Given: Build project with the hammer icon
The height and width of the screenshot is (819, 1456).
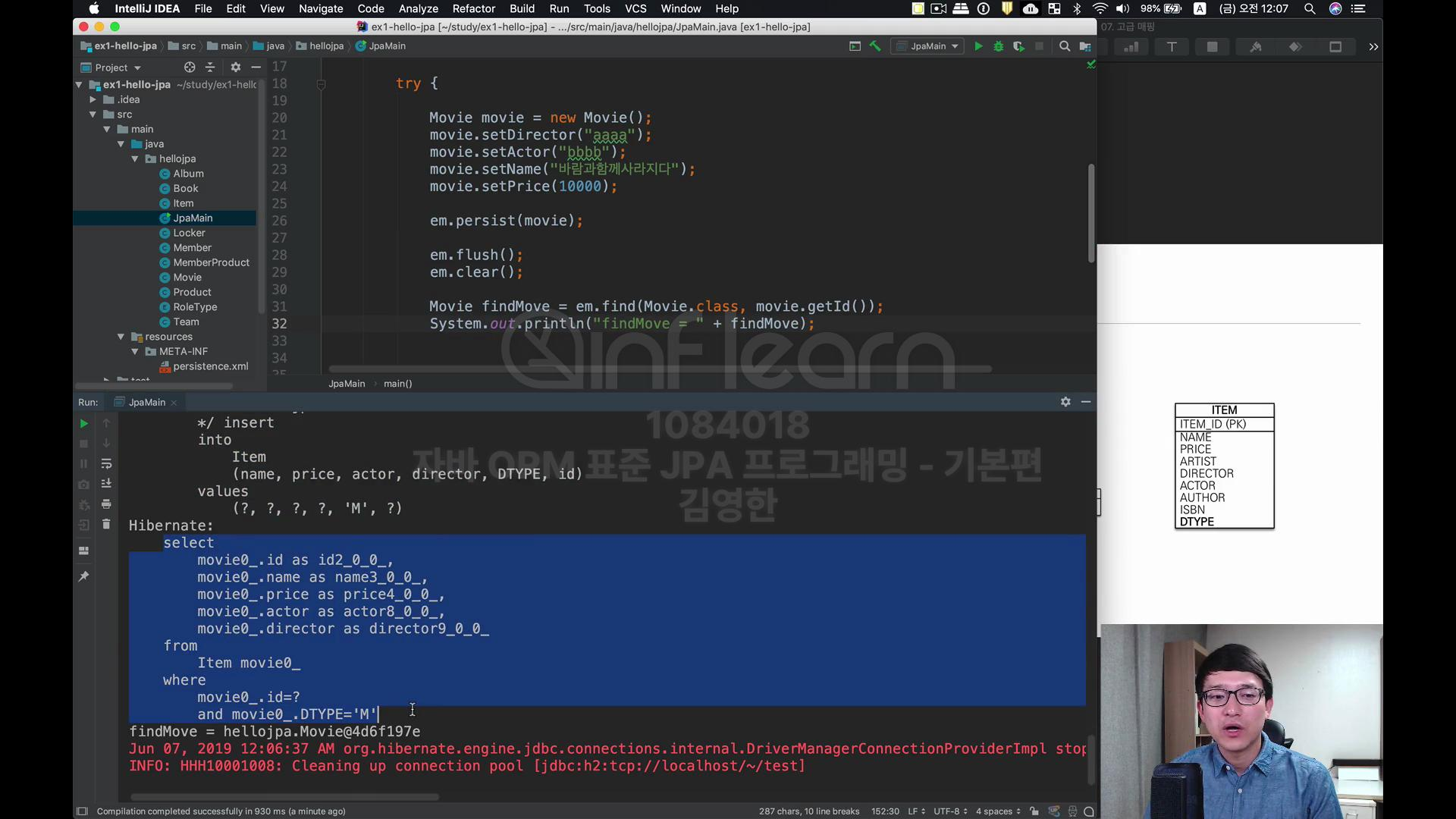Looking at the screenshot, I should click(875, 46).
